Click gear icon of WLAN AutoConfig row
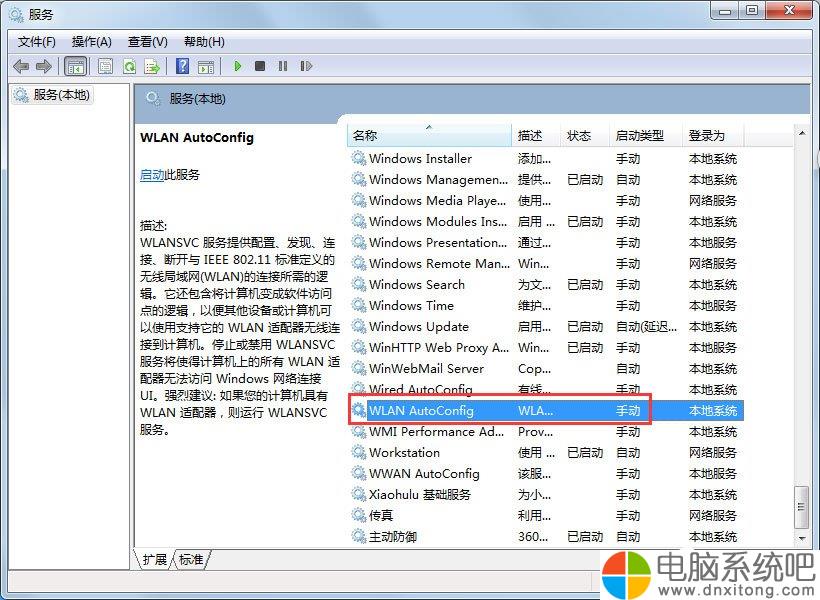The image size is (820, 600). tap(358, 410)
